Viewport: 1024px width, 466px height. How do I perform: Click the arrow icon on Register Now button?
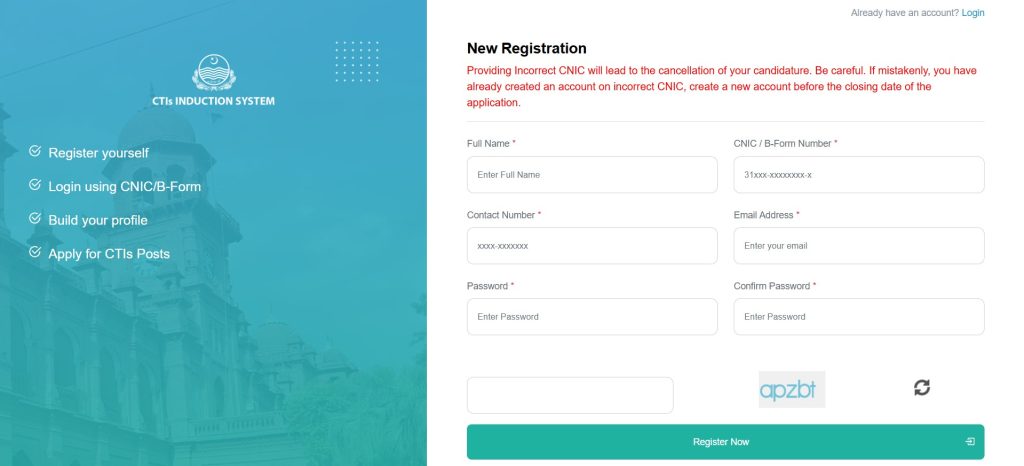[x=969, y=441]
